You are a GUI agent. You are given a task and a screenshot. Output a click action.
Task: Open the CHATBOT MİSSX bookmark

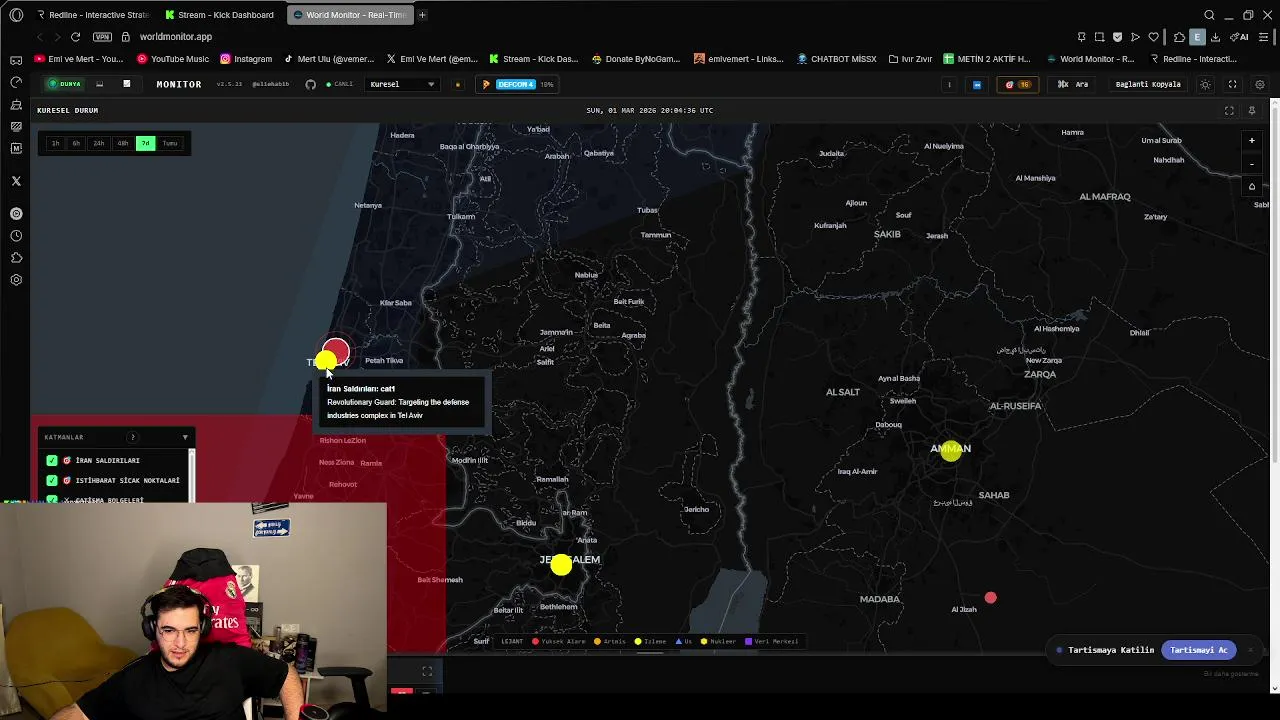[837, 59]
